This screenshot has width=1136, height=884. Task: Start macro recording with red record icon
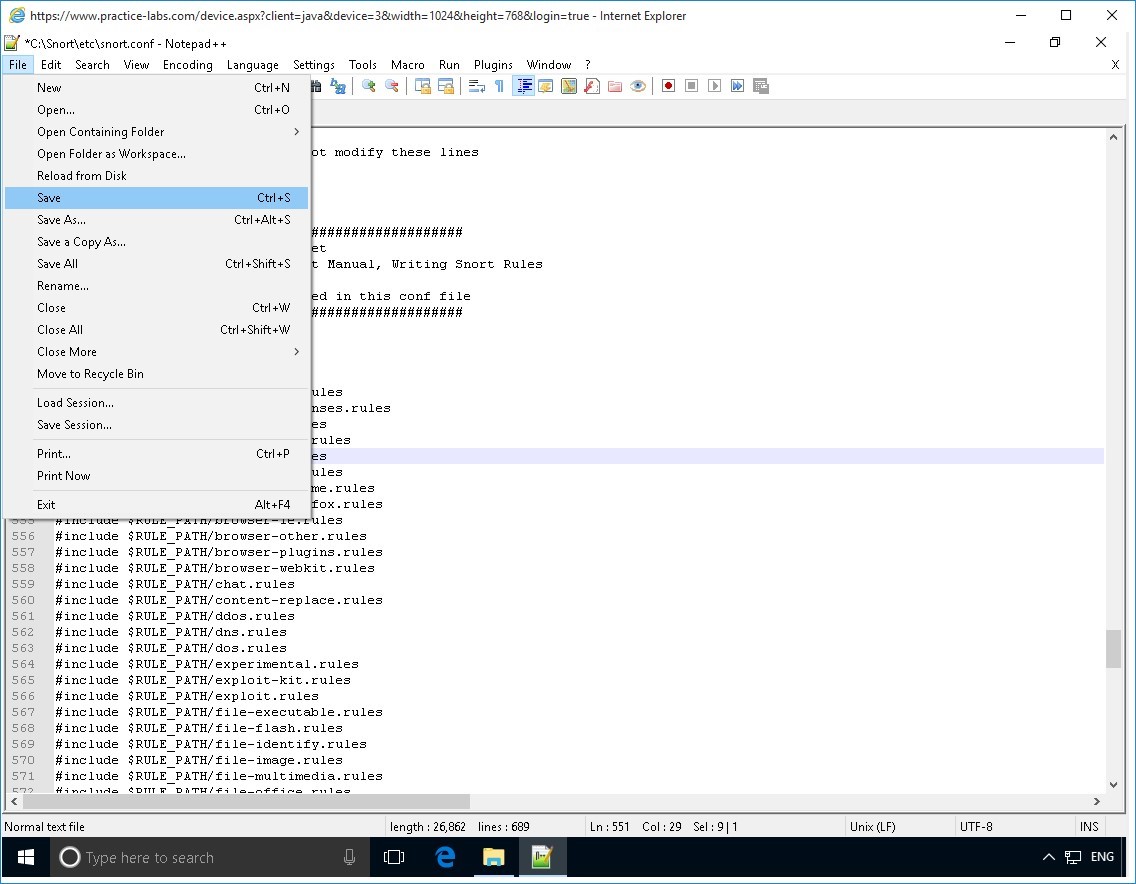pos(668,87)
